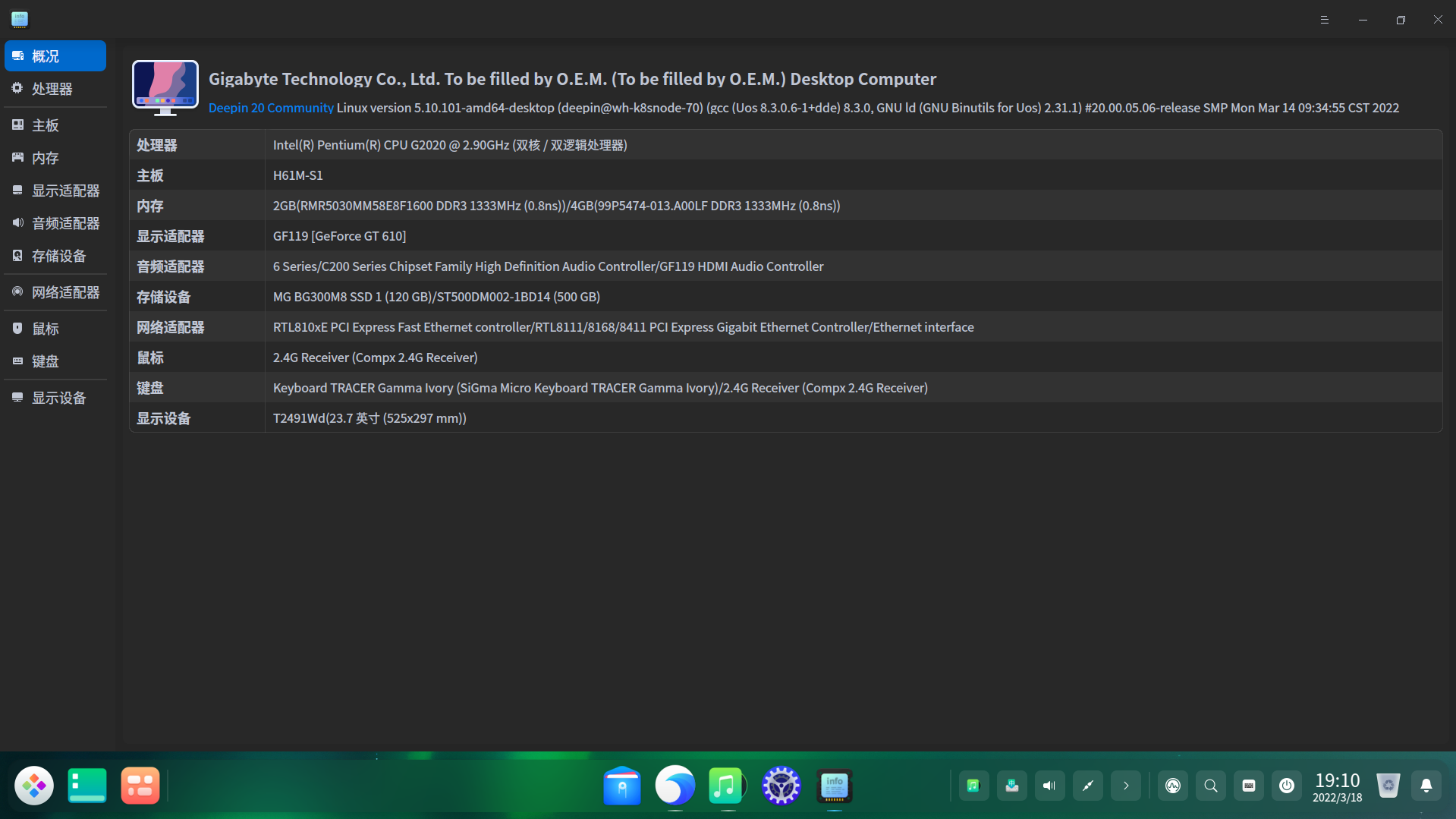Image resolution: width=1456 pixels, height=819 pixels.
Task: Click the 鼠标 row's 2.4G Receiver value
Action: coord(376,358)
